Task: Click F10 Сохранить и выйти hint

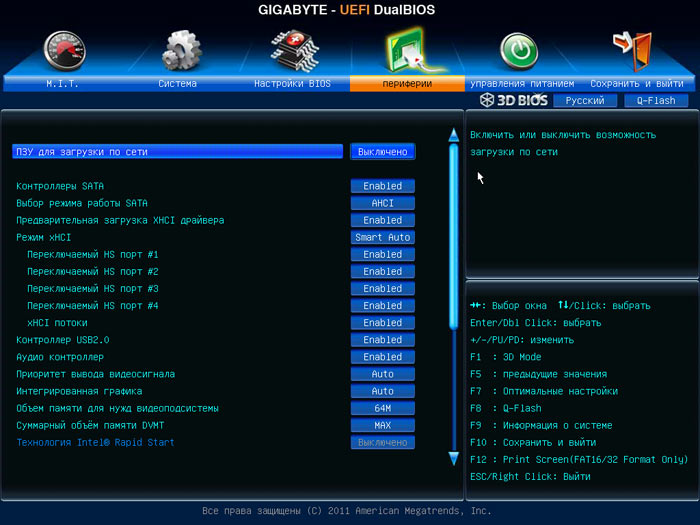Action: point(533,443)
